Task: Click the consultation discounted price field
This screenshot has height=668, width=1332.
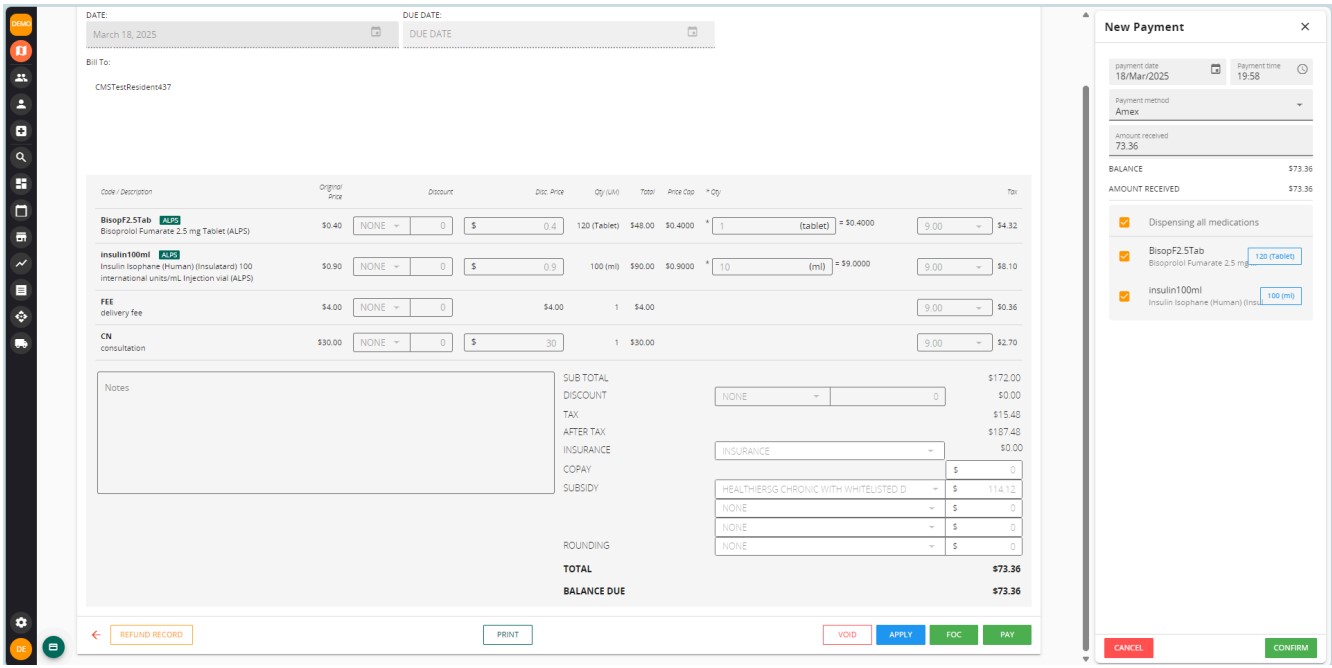Action: click(x=514, y=343)
